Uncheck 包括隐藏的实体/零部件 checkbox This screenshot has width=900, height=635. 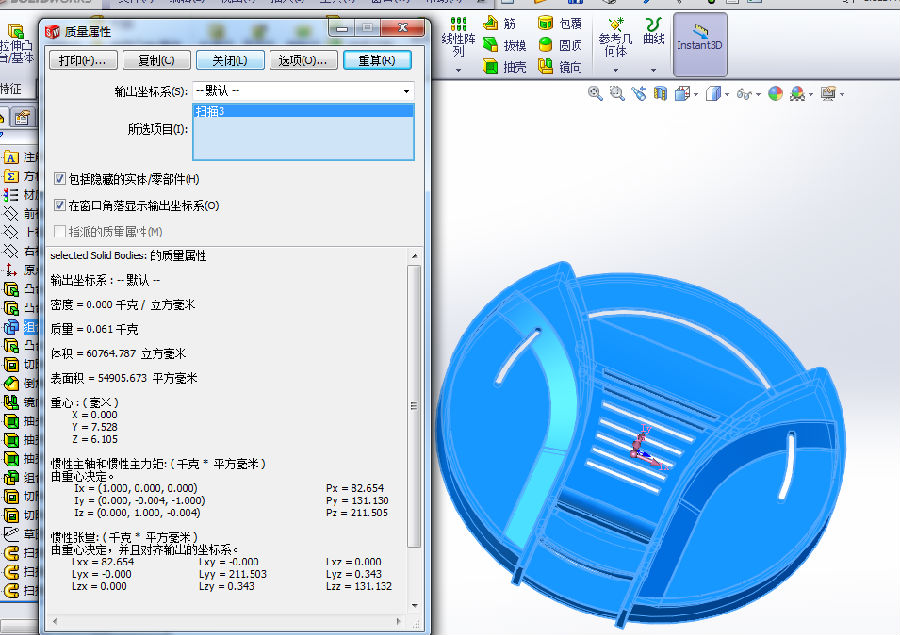click(60, 179)
